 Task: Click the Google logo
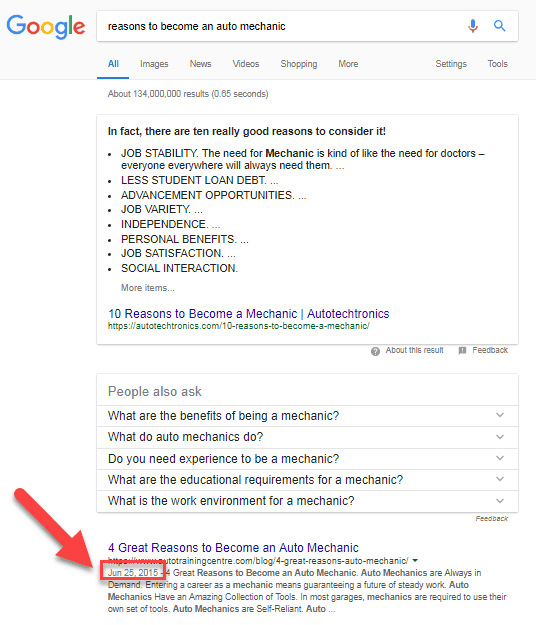coord(46,27)
